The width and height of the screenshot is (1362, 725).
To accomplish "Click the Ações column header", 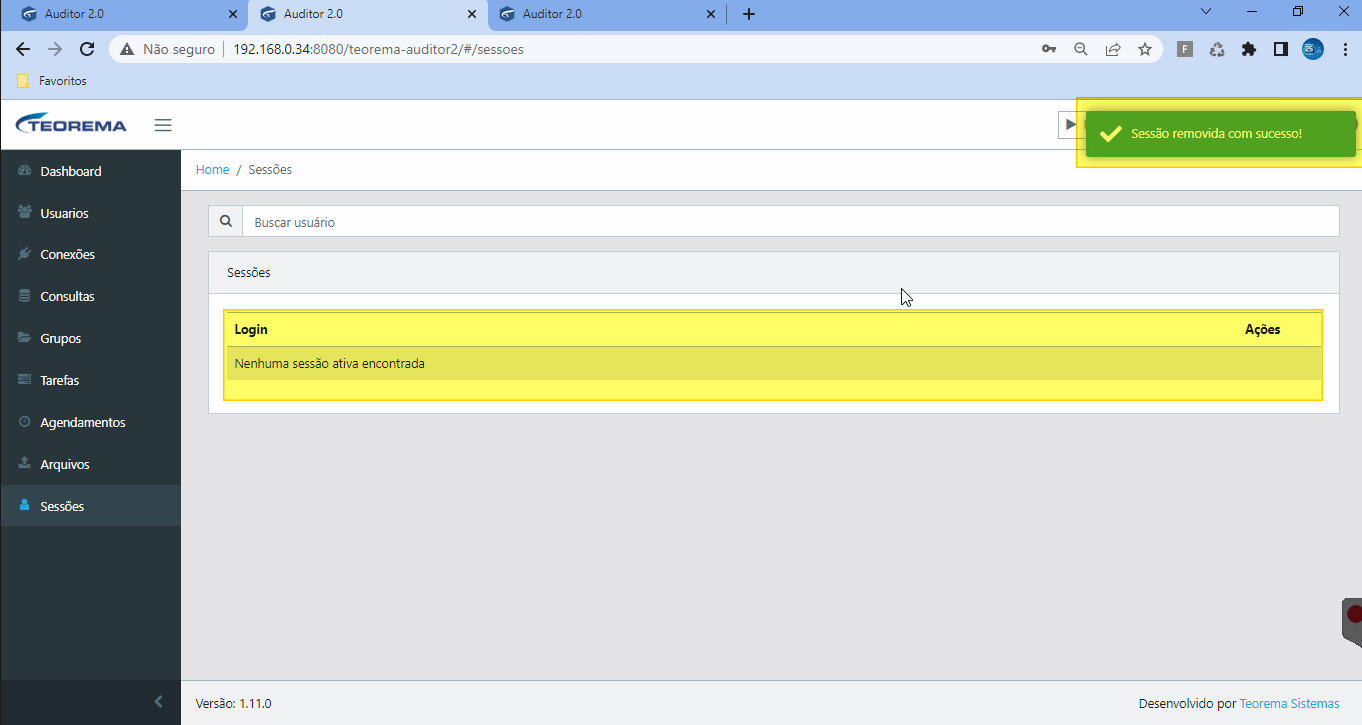I will [1262, 329].
